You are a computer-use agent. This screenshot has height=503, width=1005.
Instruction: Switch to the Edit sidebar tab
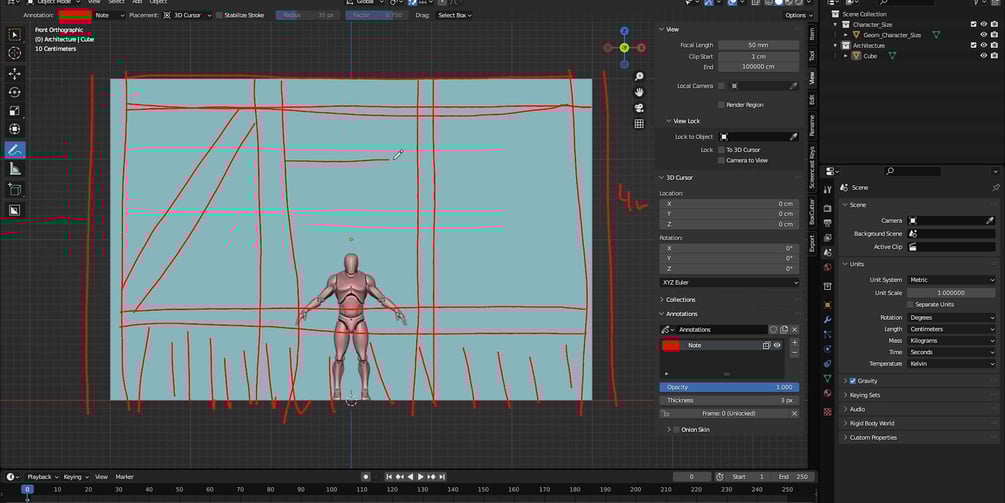812,100
